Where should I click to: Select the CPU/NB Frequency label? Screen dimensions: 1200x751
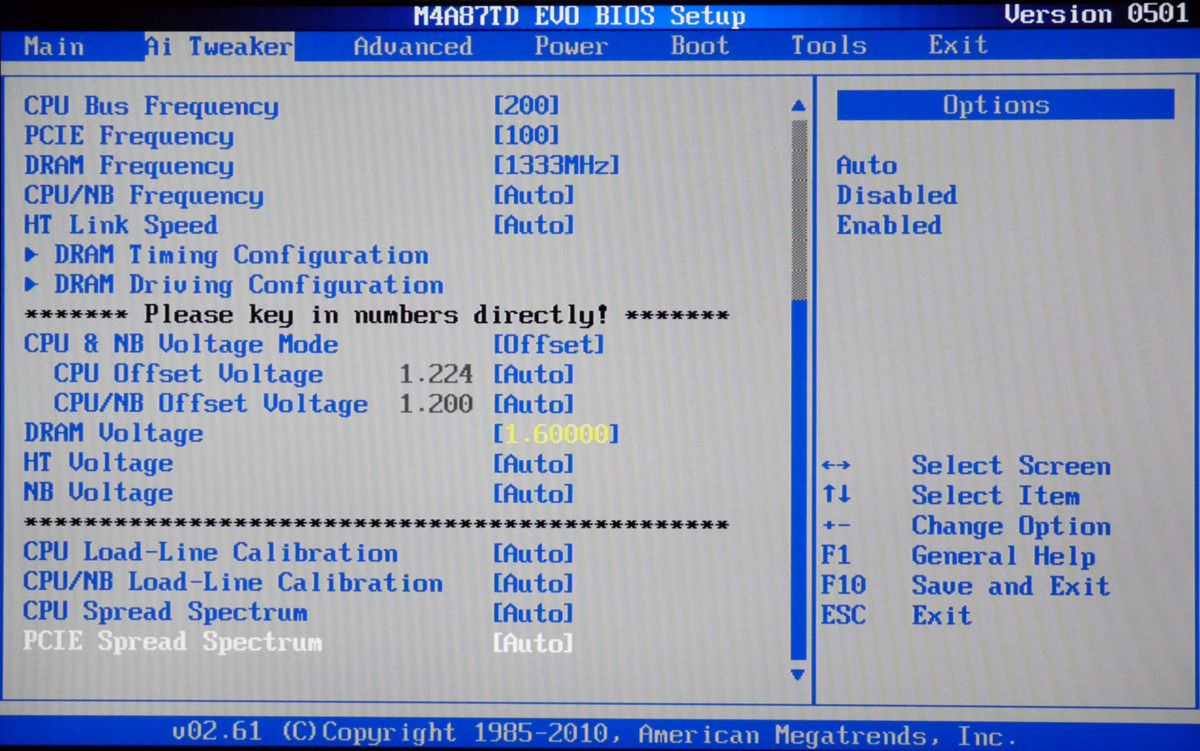[x=144, y=196]
